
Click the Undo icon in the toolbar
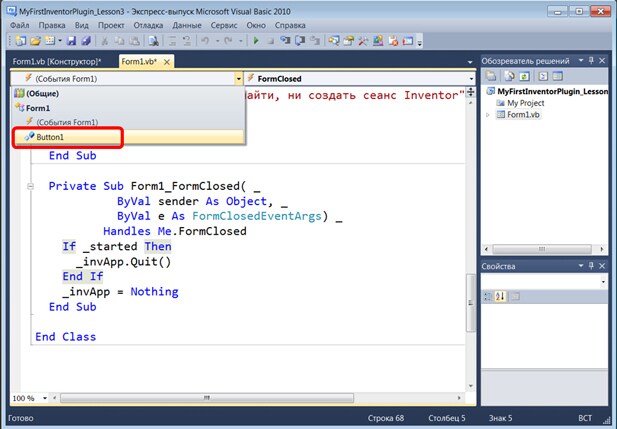(x=203, y=42)
